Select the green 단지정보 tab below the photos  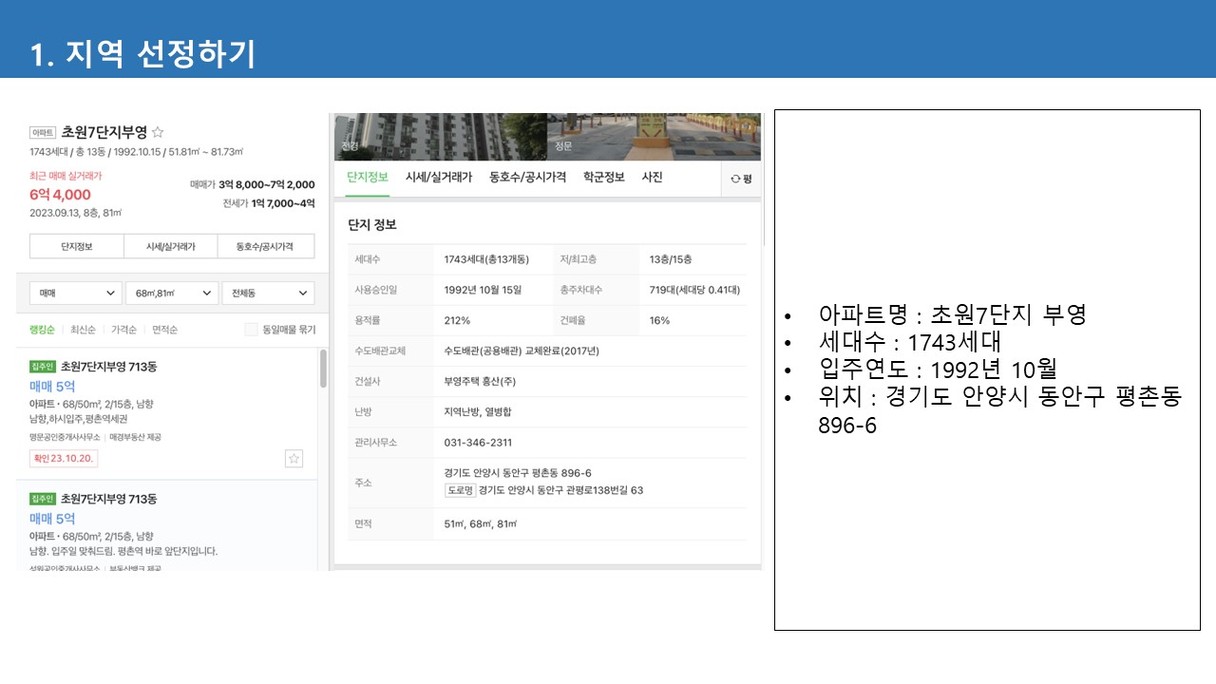(x=368, y=177)
